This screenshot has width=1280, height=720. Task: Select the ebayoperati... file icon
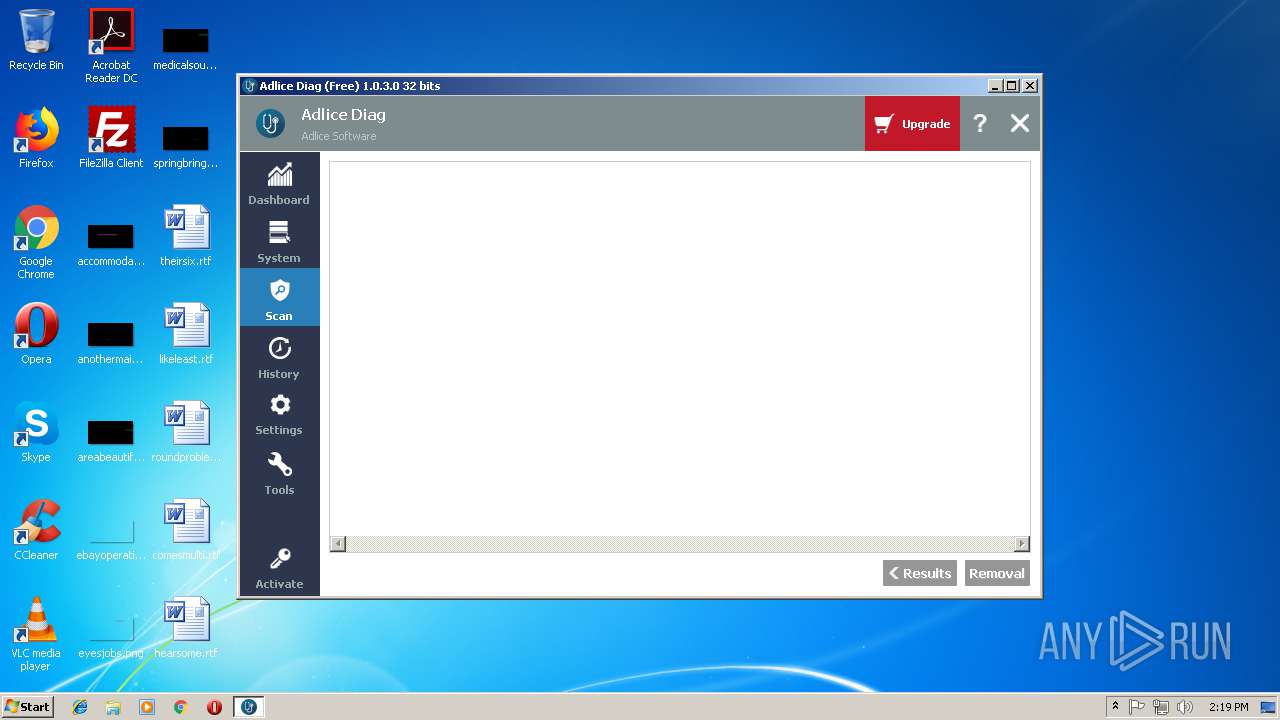(x=111, y=536)
